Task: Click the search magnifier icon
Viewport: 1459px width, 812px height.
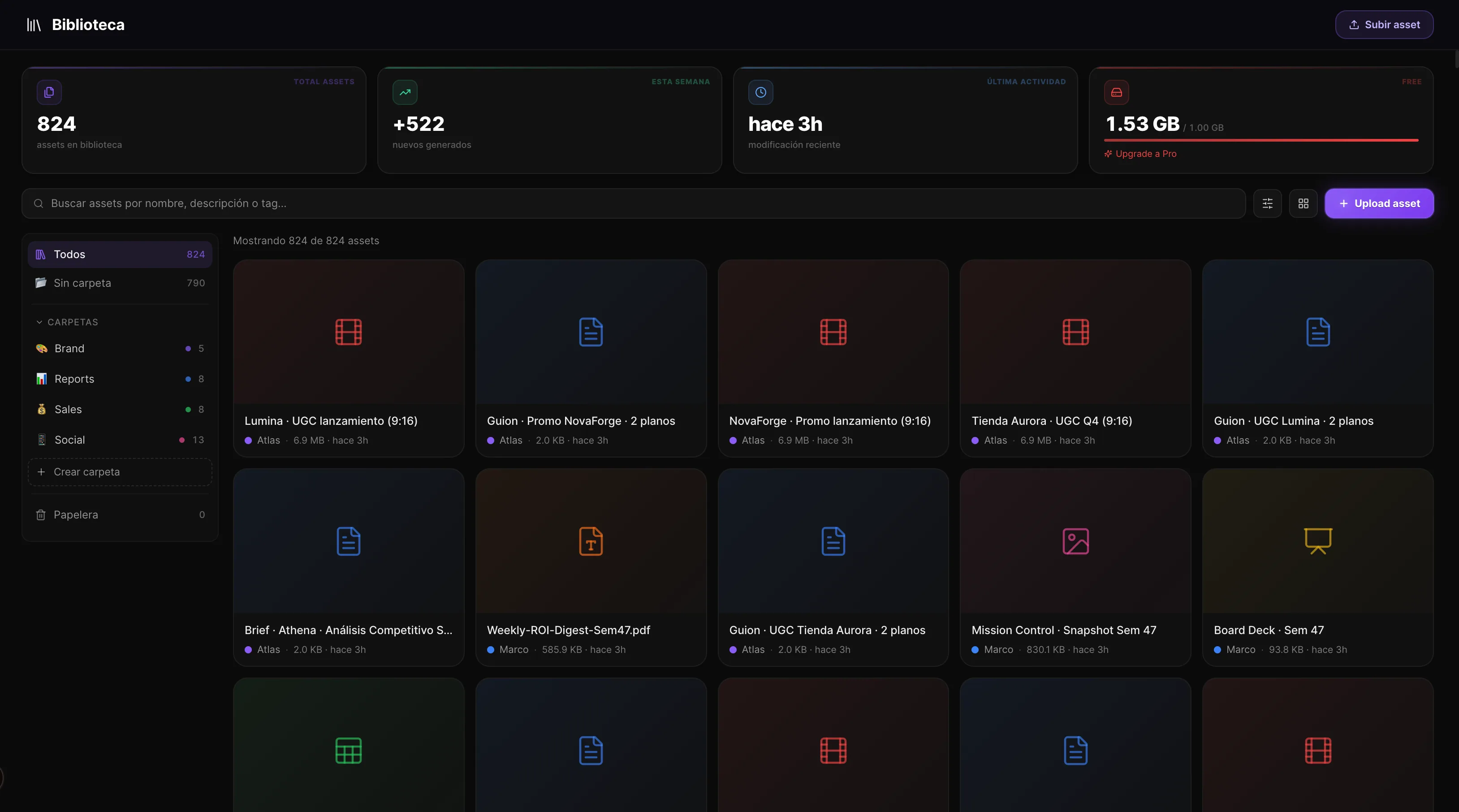Action: 39,203
